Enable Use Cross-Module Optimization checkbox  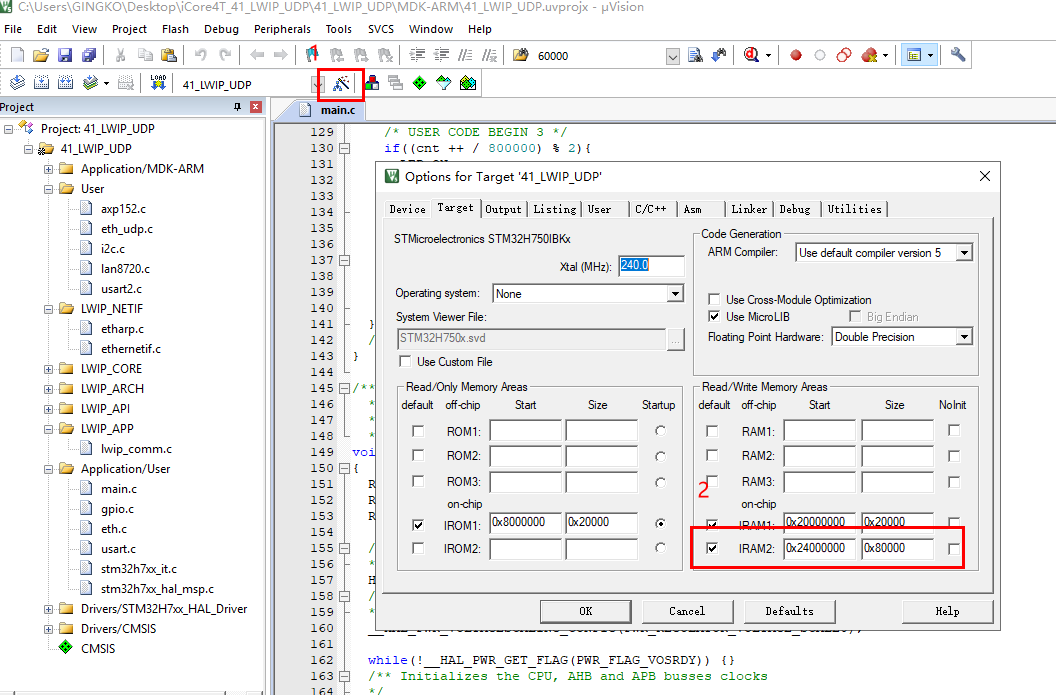point(714,300)
